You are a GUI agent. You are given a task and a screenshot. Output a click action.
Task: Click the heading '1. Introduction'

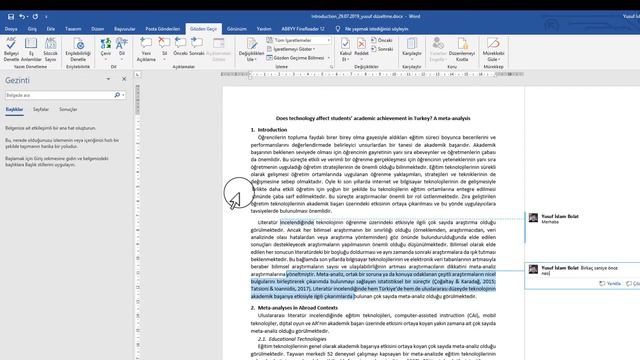point(269,130)
